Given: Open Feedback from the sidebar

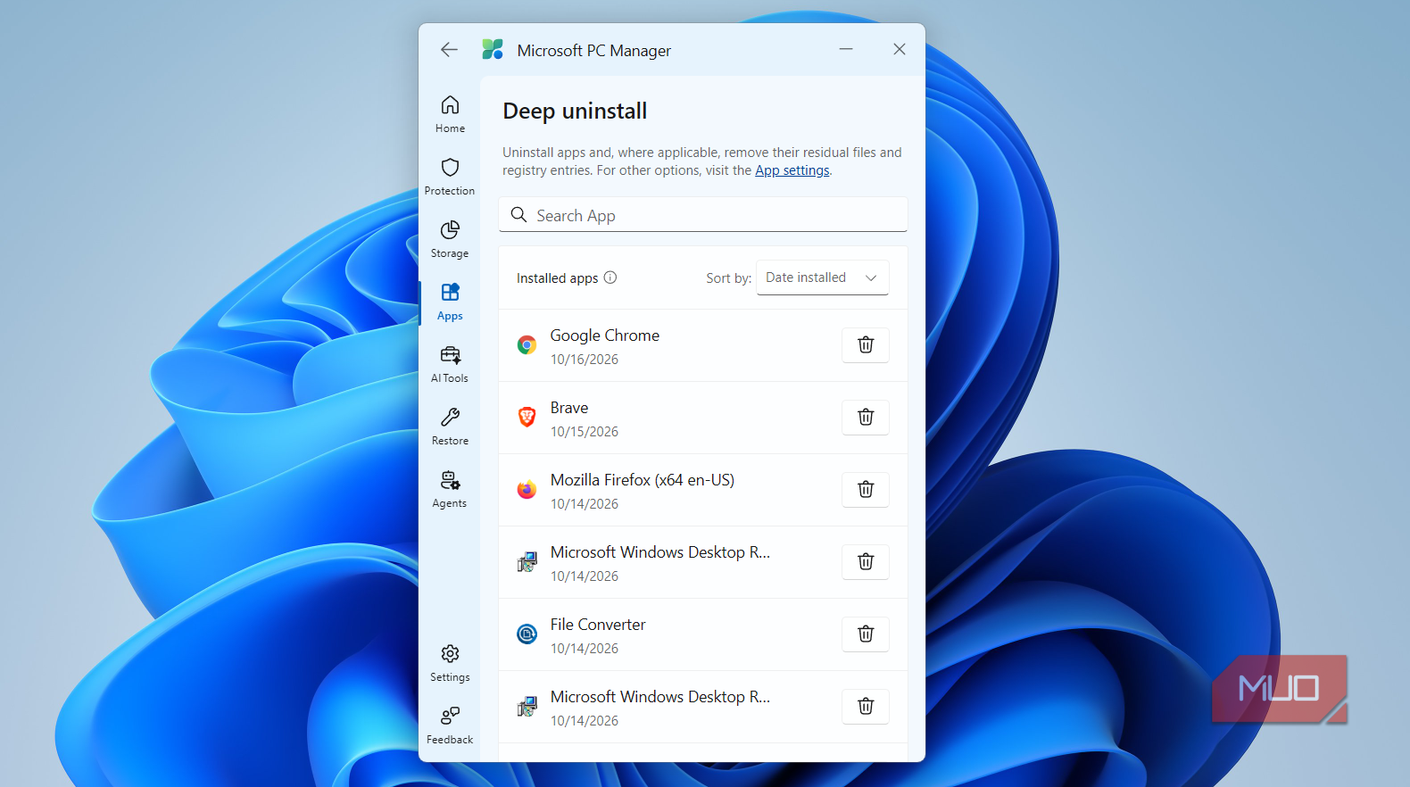Looking at the screenshot, I should tap(450, 725).
